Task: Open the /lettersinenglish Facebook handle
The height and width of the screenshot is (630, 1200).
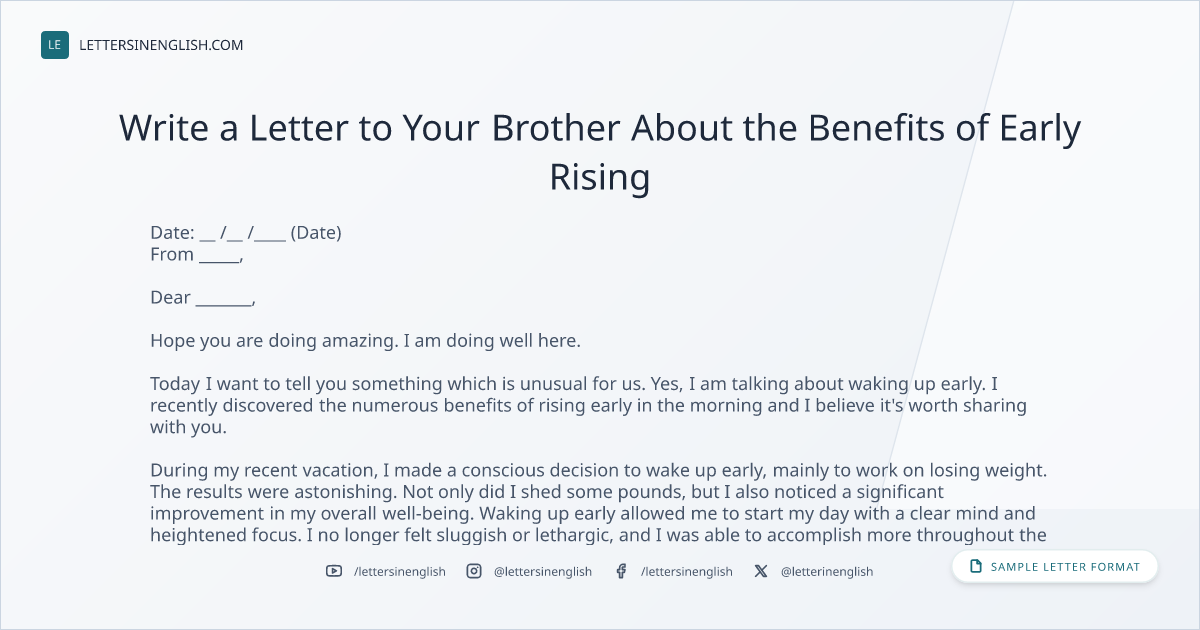Action: tap(687, 571)
